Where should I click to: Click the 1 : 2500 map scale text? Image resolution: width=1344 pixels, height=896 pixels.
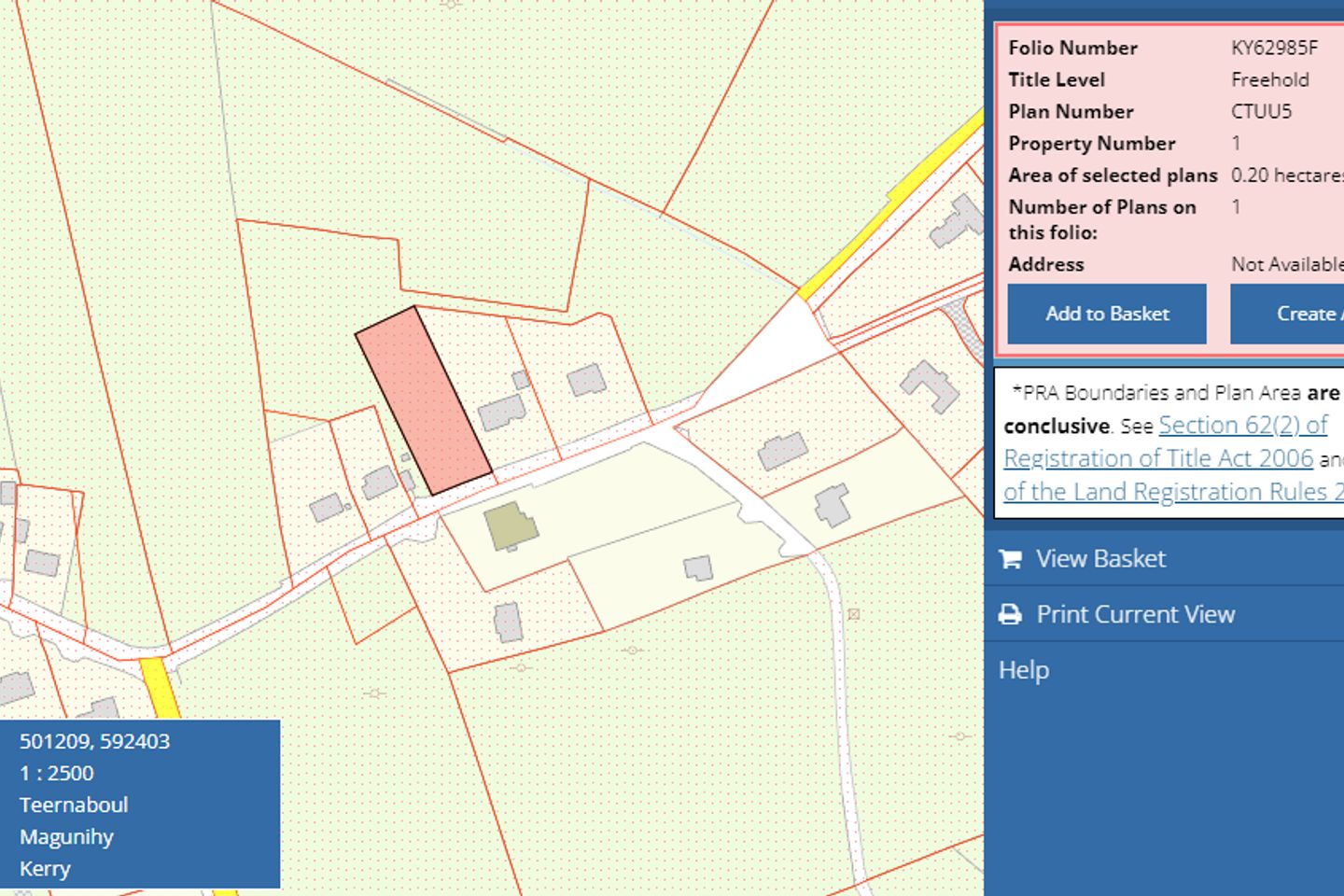(x=57, y=773)
